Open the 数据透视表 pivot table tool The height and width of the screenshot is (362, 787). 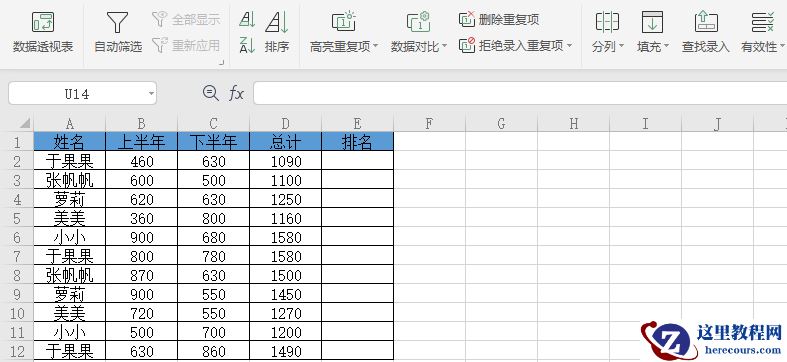(x=43, y=33)
